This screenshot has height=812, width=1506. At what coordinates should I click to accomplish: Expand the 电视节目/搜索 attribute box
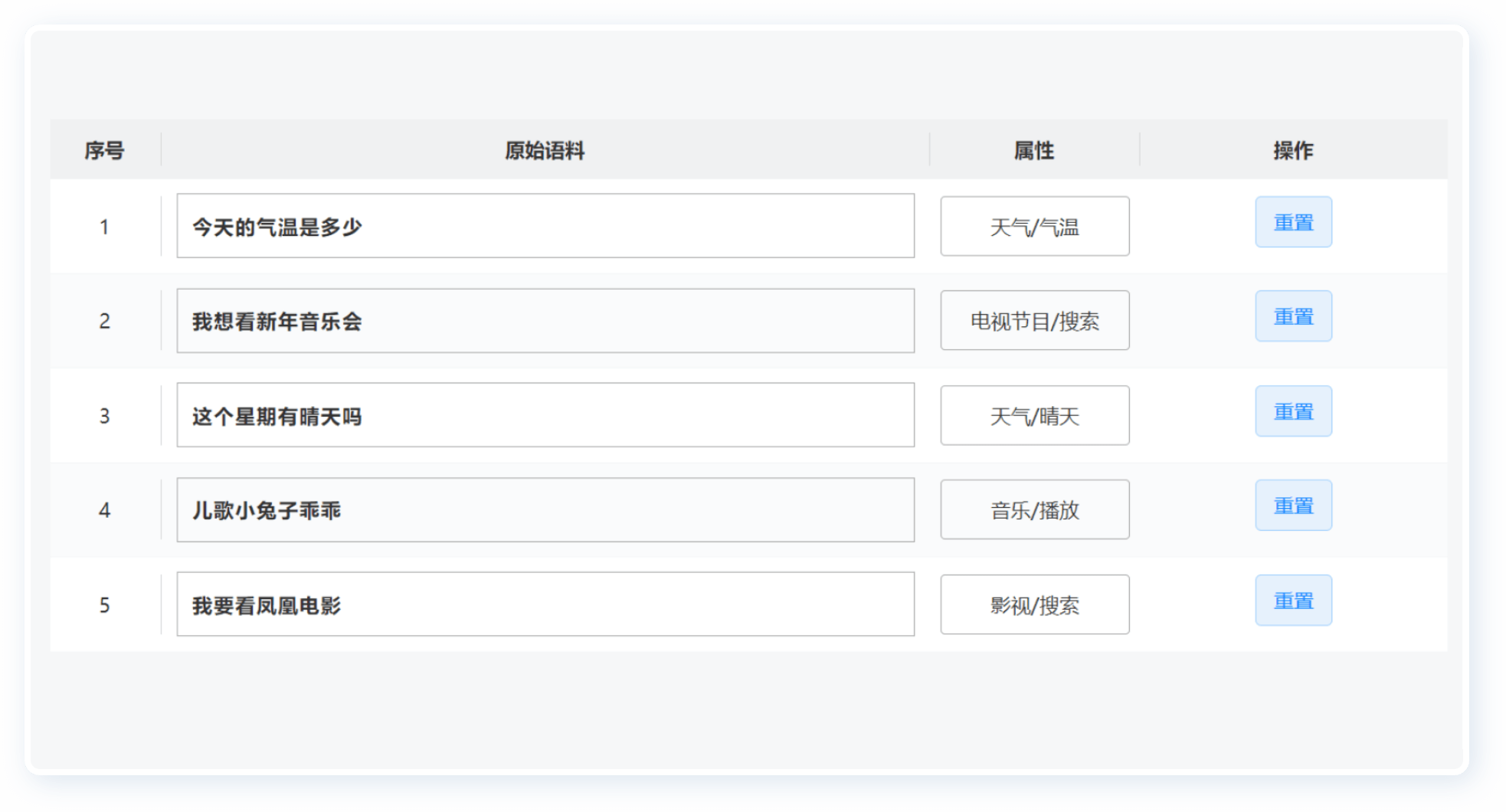point(1034,321)
